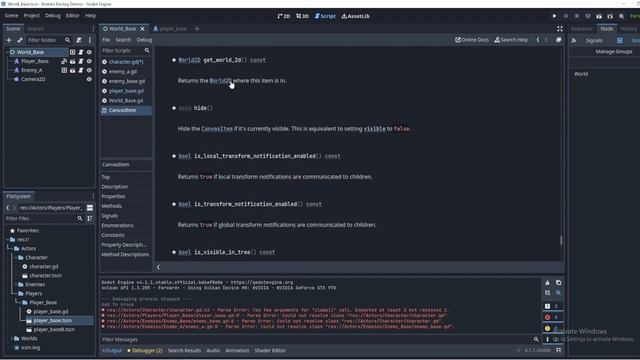
Task: Collapse the Actors folder
Action: tap(12, 249)
